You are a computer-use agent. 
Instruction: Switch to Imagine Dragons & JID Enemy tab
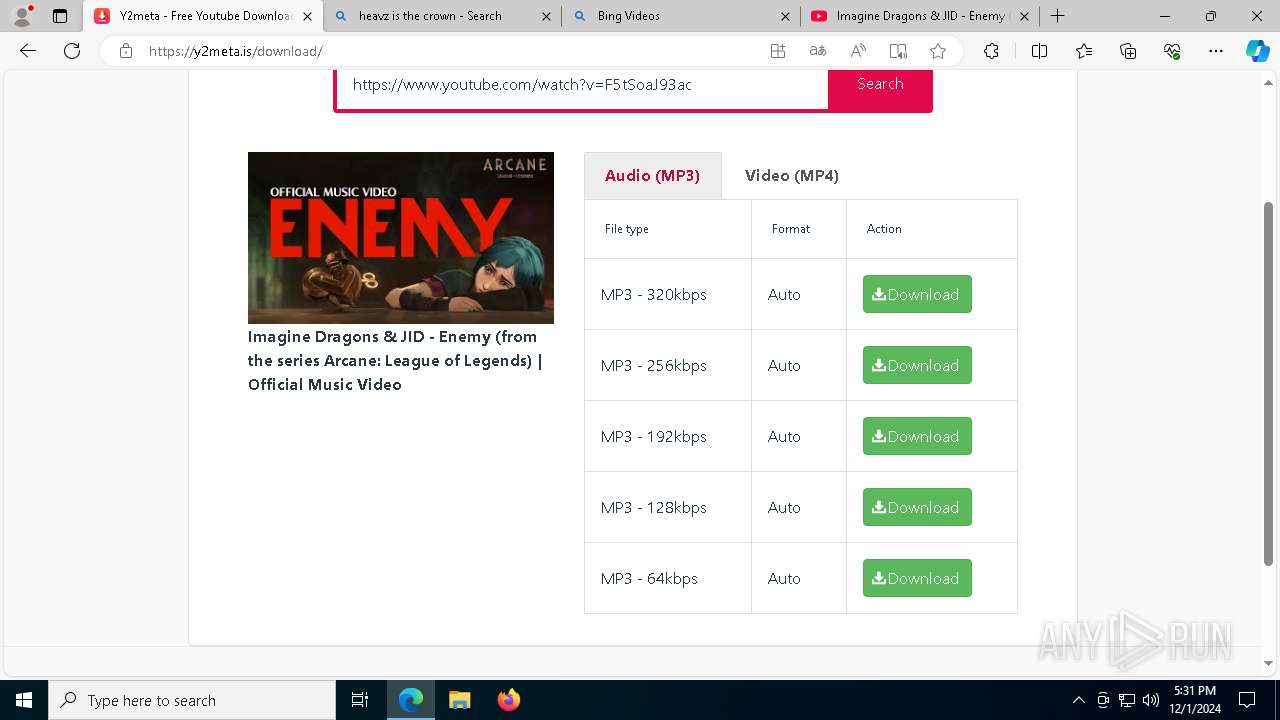click(x=919, y=16)
